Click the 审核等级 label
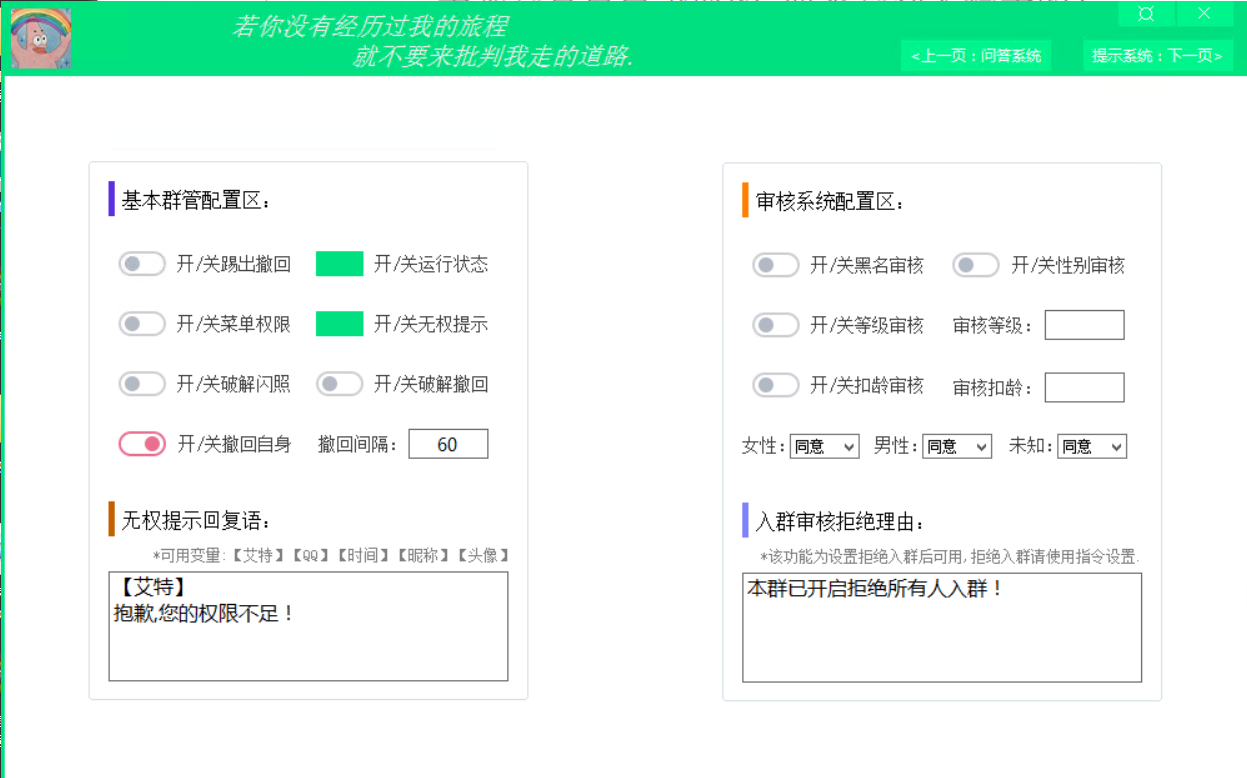 tap(993, 325)
